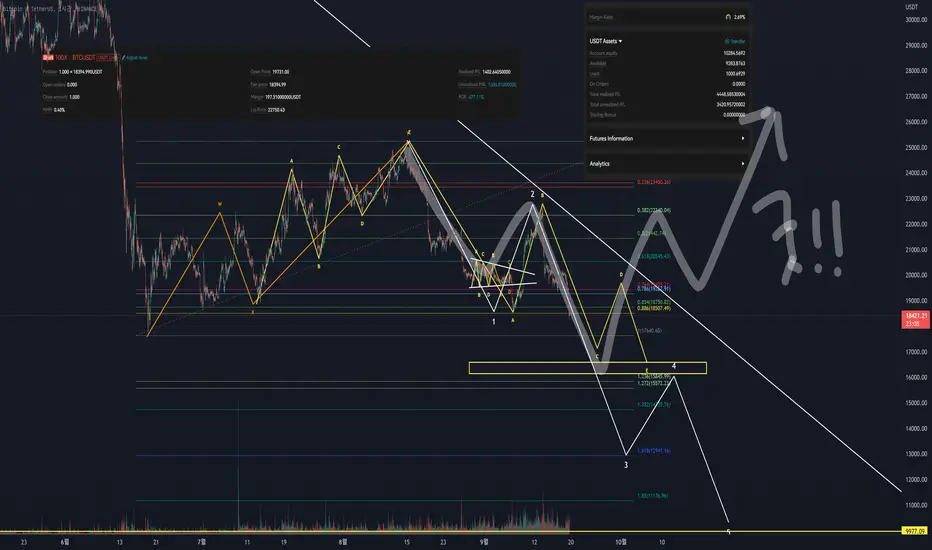This screenshot has height=550, width=932.
Task: Click the Close amount value 1.000
Action: tap(74, 97)
